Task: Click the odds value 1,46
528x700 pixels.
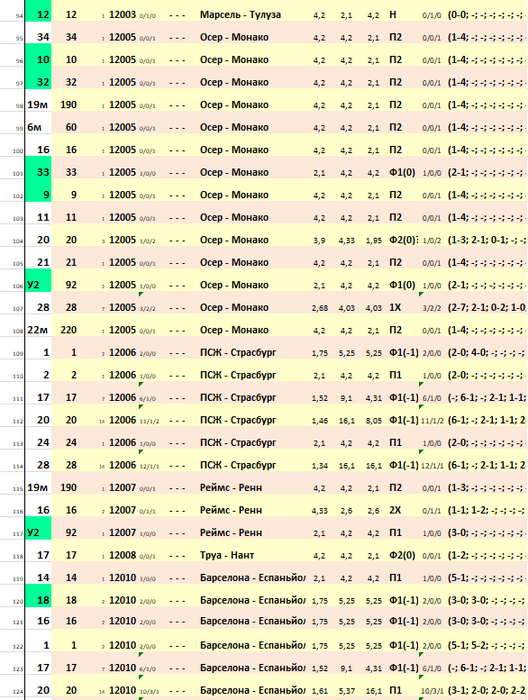Action: pyautogui.click(x=320, y=421)
